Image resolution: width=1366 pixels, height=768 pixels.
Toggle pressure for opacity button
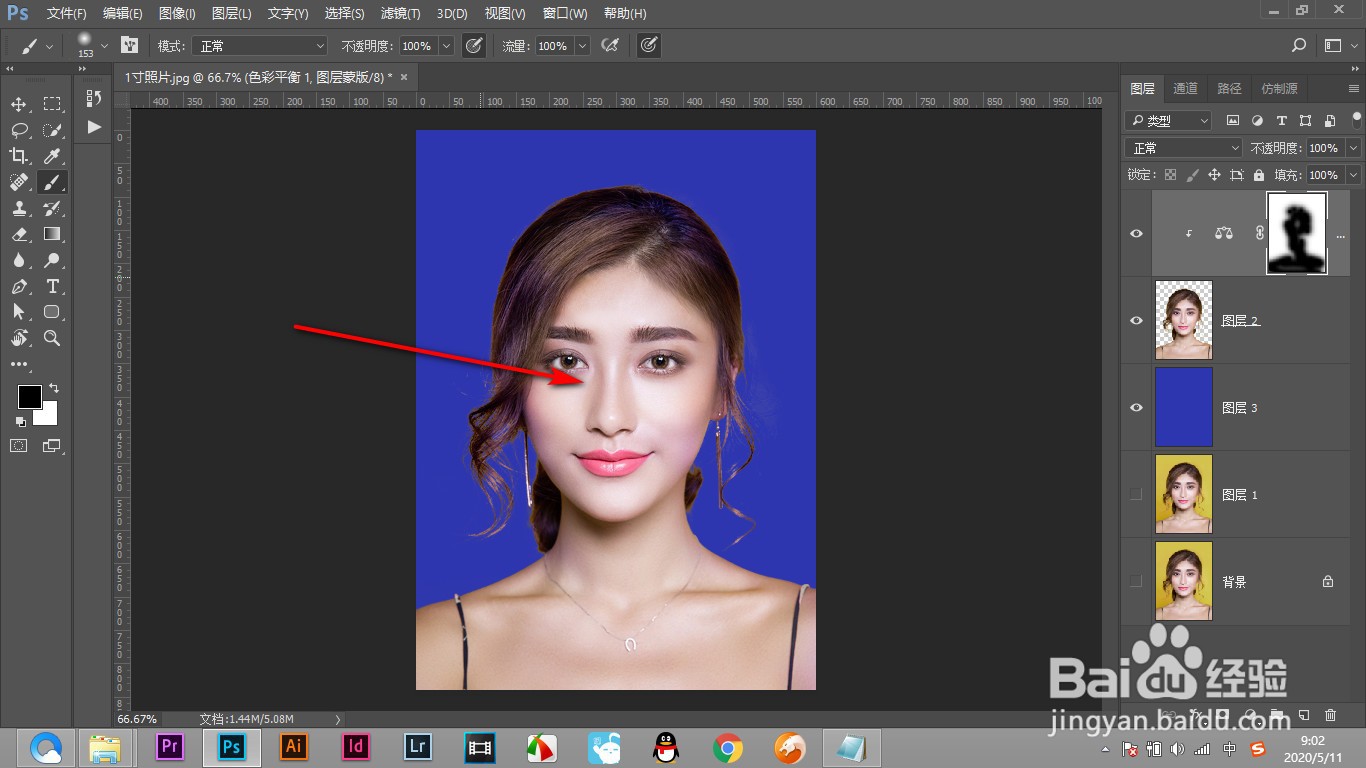coord(474,46)
